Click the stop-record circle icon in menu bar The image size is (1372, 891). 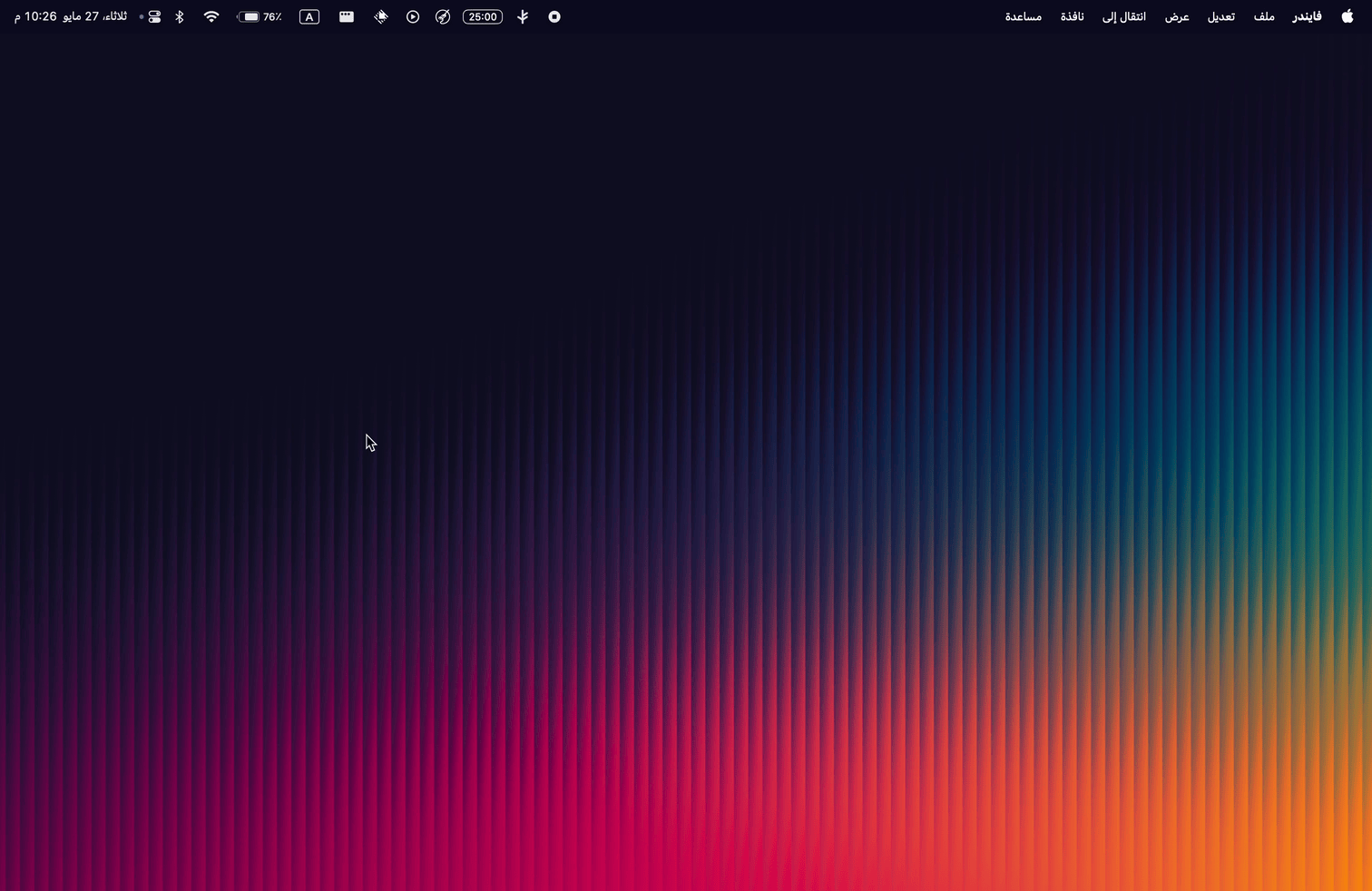click(x=554, y=16)
